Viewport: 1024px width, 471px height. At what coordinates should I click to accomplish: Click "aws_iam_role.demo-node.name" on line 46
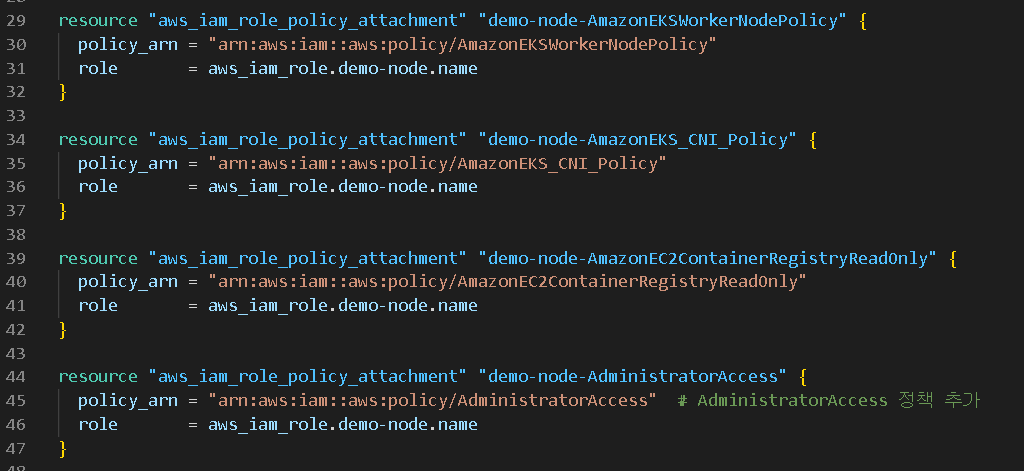click(343, 425)
